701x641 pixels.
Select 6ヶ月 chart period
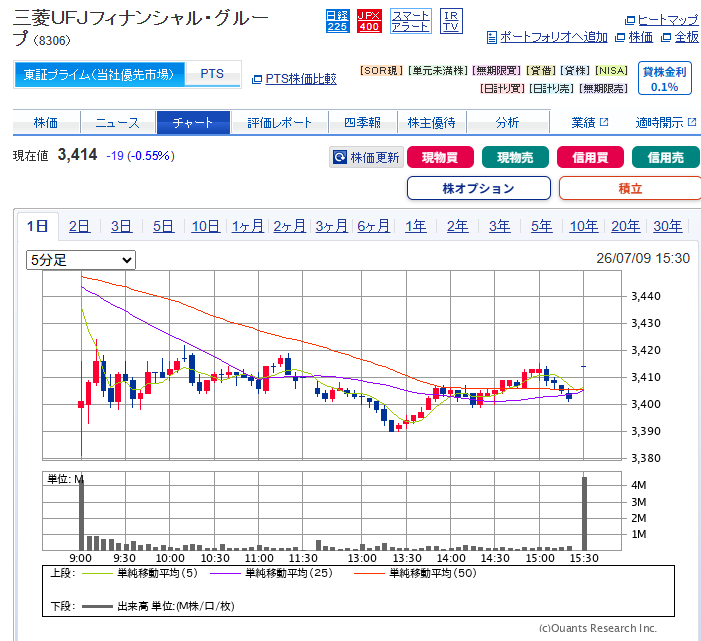point(374,226)
